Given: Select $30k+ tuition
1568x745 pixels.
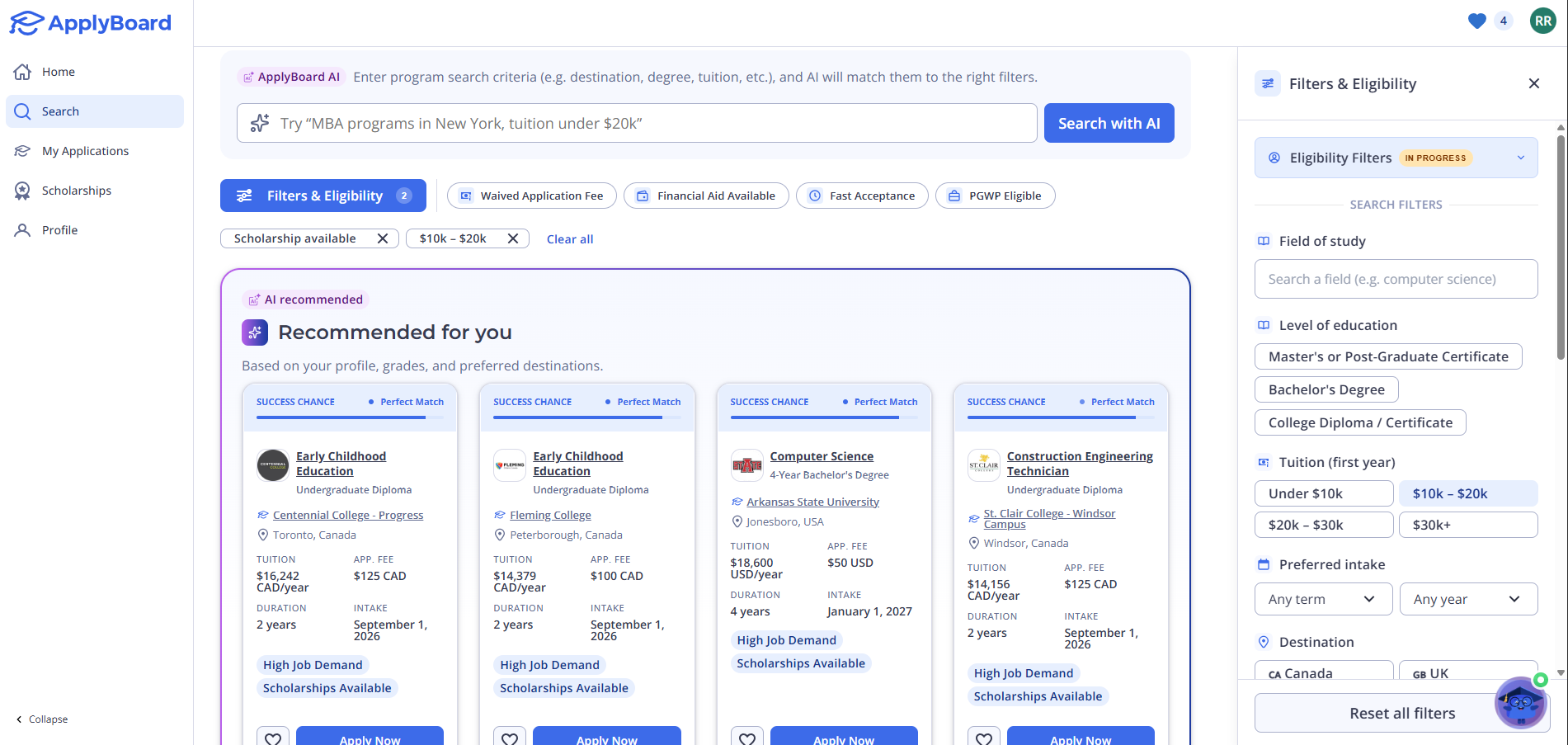Looking at the screenshot, I should point(1468,525).
